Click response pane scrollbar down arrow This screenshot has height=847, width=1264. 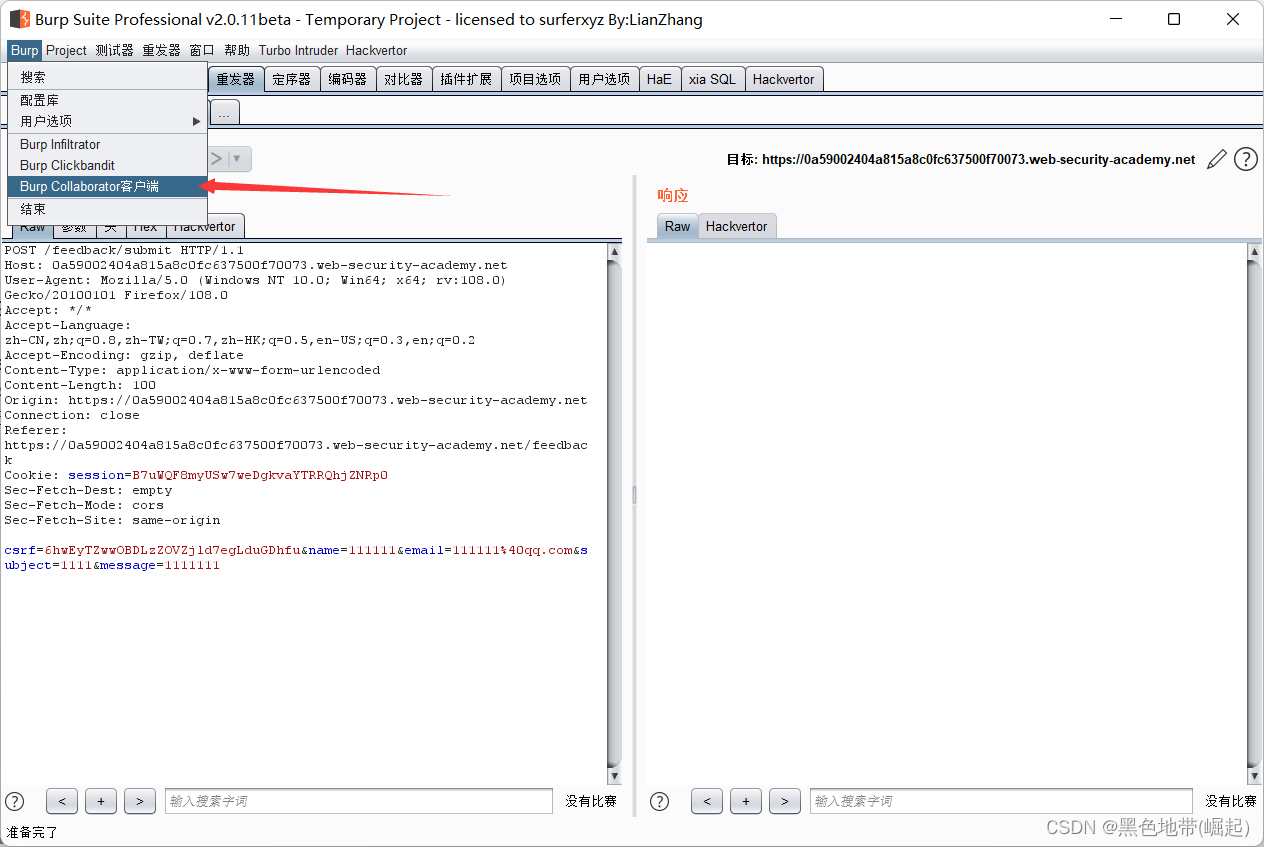(x=1255, y=776)
